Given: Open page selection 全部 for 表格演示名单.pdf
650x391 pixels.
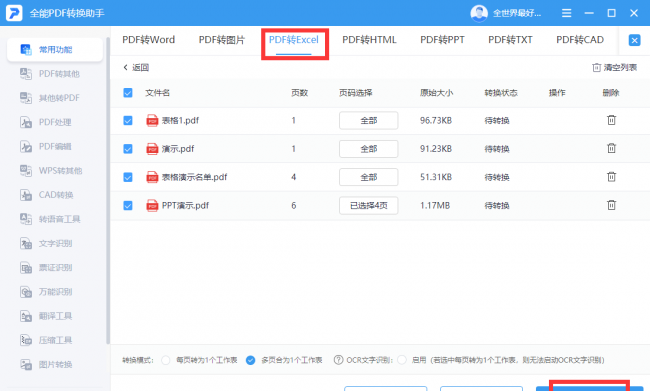Looking at the screenshot, I should (369, 177).
